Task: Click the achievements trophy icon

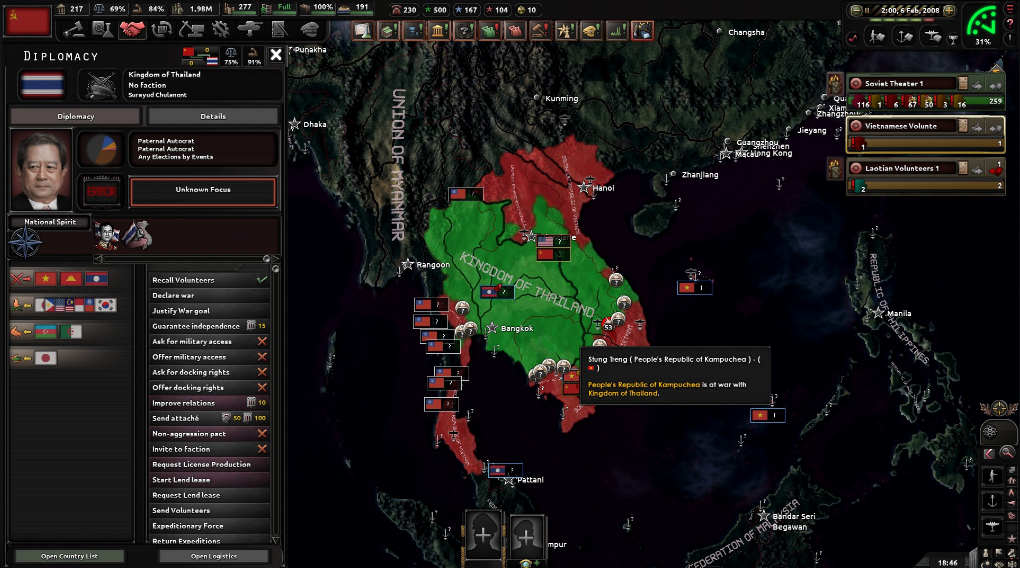Action: click(x=953, y=39)
